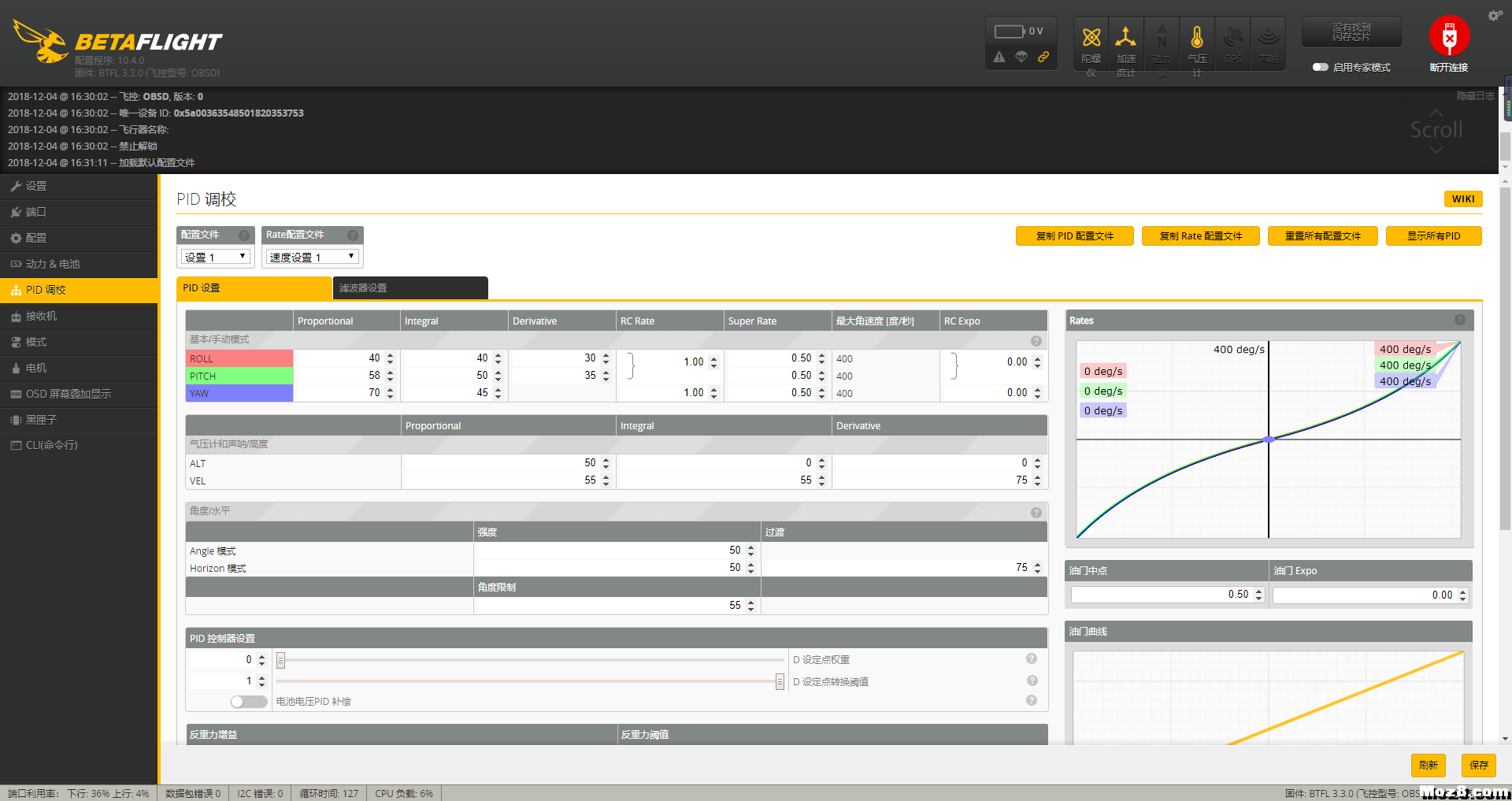1512x801 pixels.
Task: Open the 速度设置 1 rate profile dropdown
Action: tap(313, 257)
